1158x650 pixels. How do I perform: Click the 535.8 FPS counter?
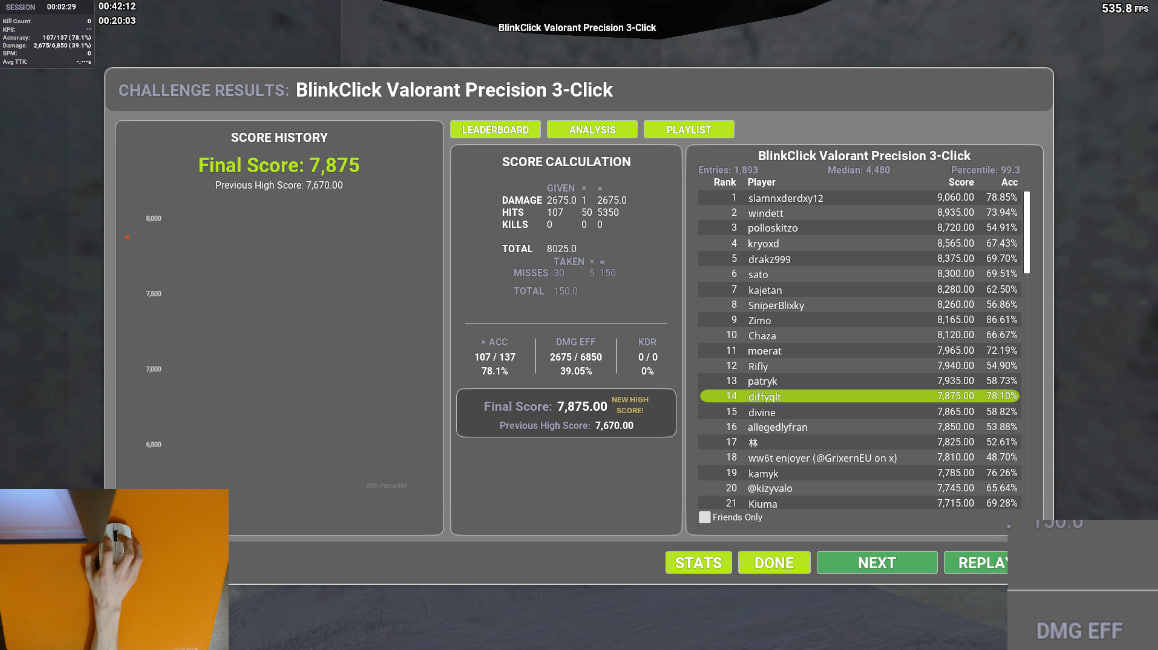[1125, 9]
